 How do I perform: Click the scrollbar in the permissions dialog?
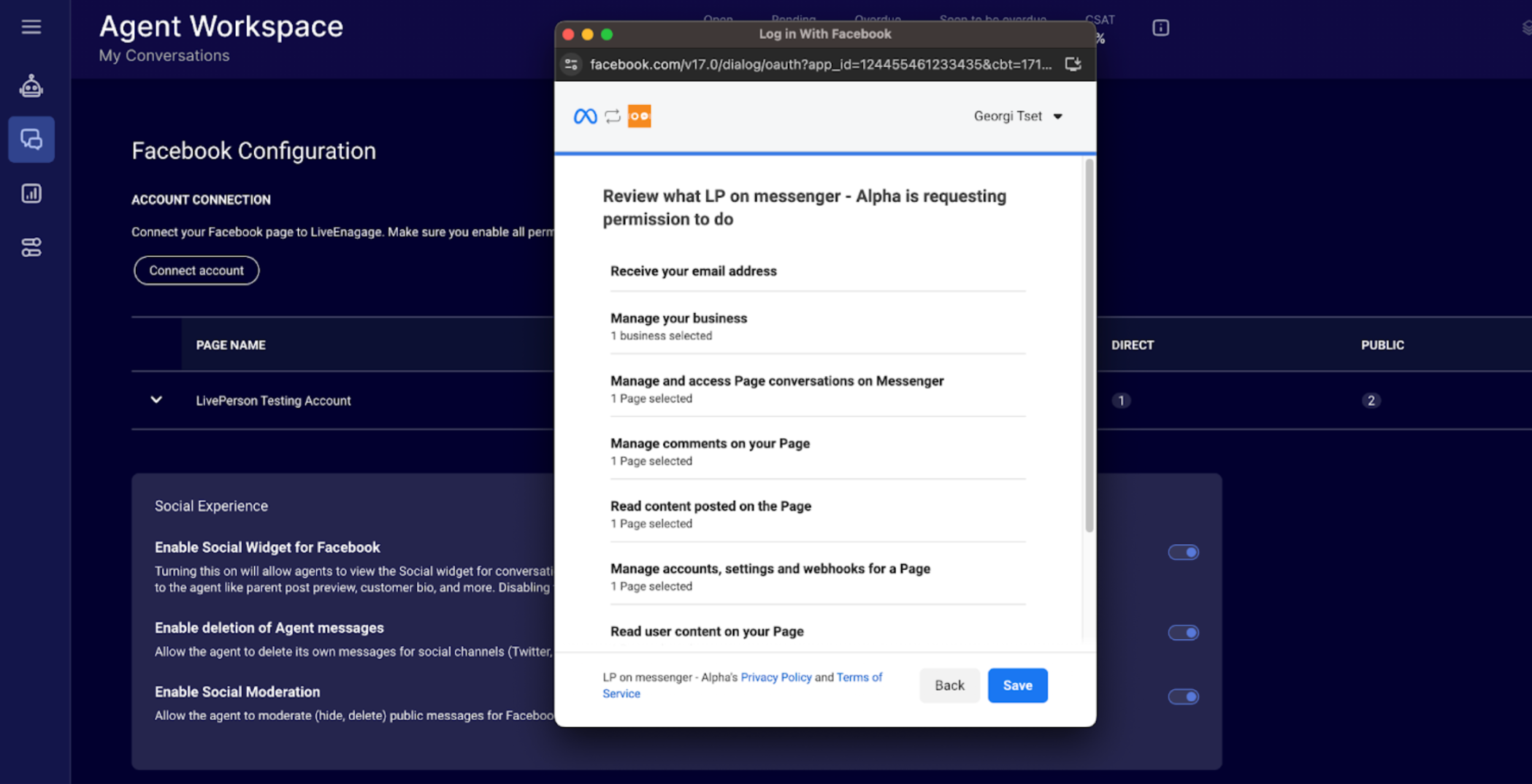click(x=1089, y=345)
